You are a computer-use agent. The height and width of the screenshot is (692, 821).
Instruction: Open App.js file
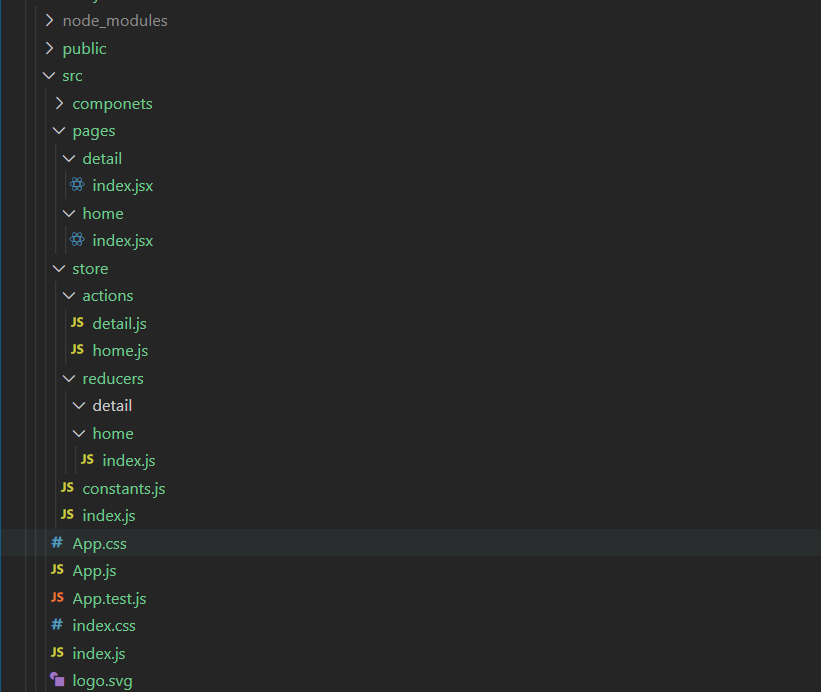pos(94,571)
